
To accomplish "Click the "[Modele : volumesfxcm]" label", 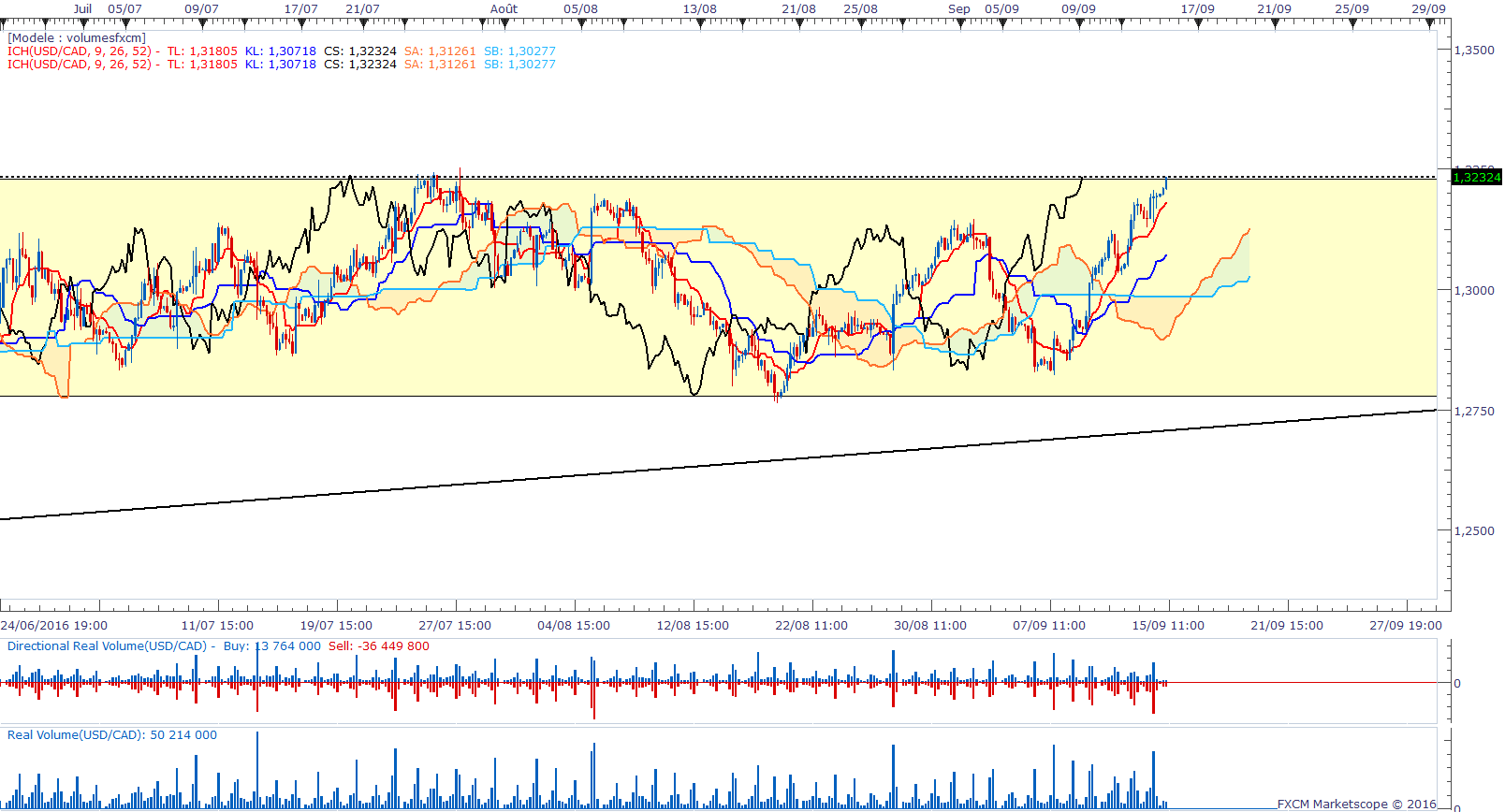I will click(x=77, y=38).
